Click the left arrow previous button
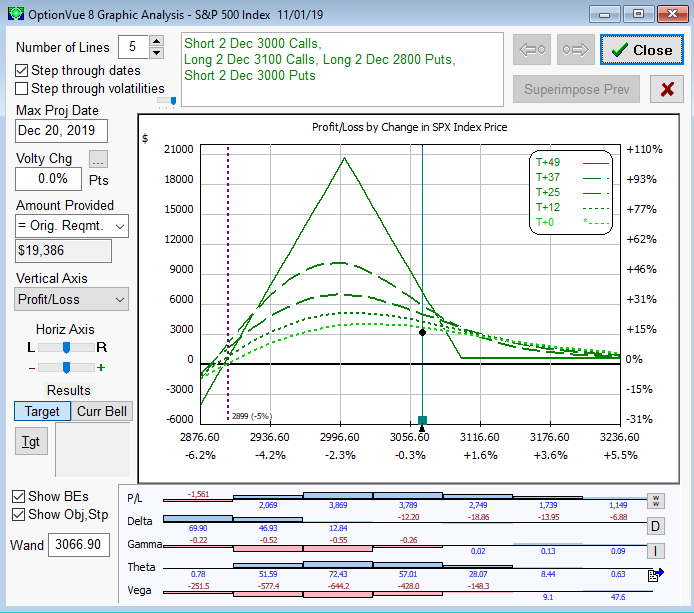 pyautogui.click(x=532, y=49)
